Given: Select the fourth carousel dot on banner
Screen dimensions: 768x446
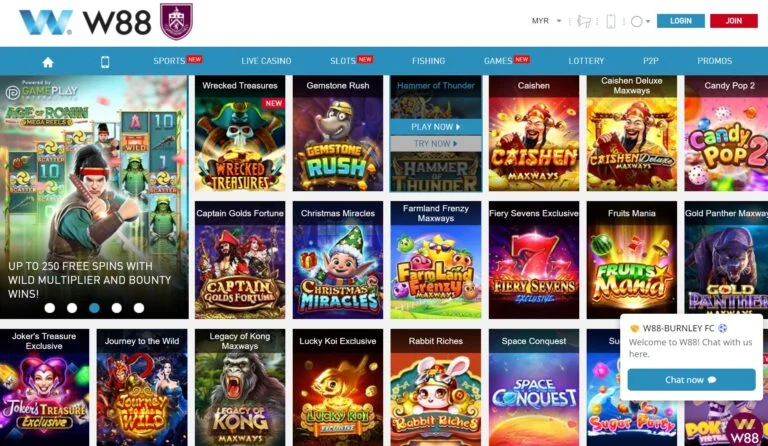Looking at the screenshot, I should (x=117, y=308).
